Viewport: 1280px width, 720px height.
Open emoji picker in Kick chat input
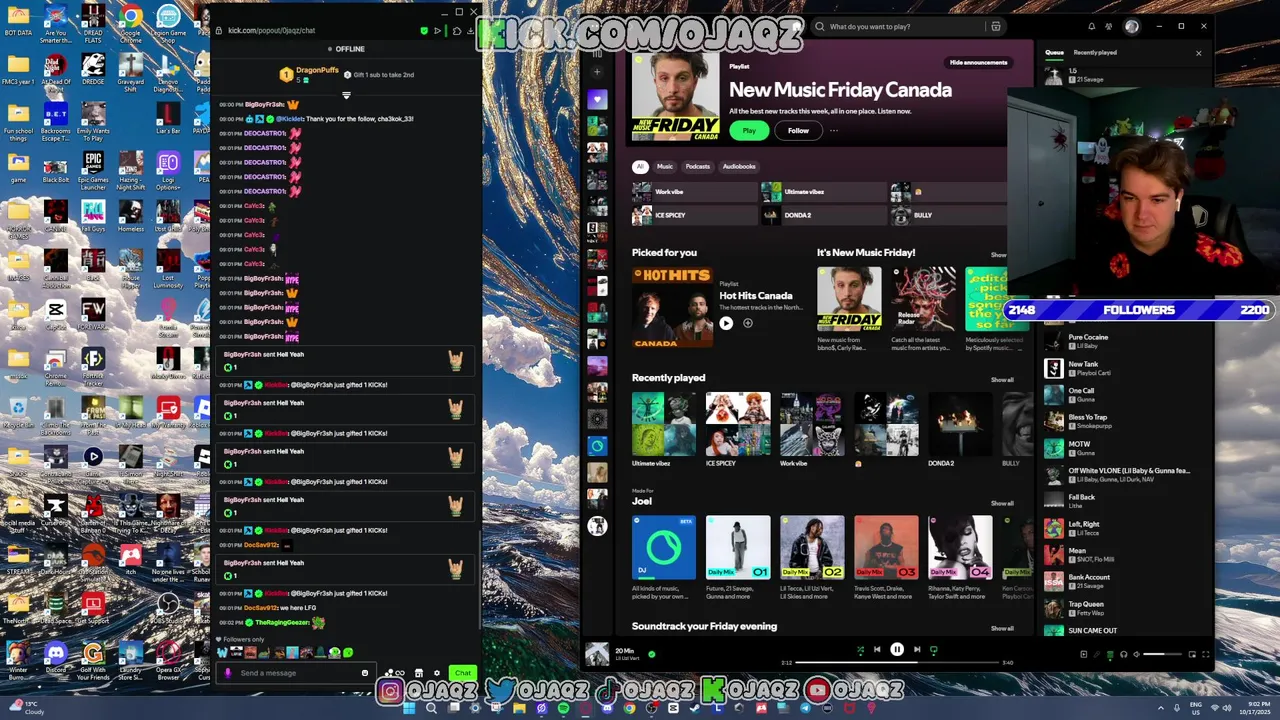point(365,673)
